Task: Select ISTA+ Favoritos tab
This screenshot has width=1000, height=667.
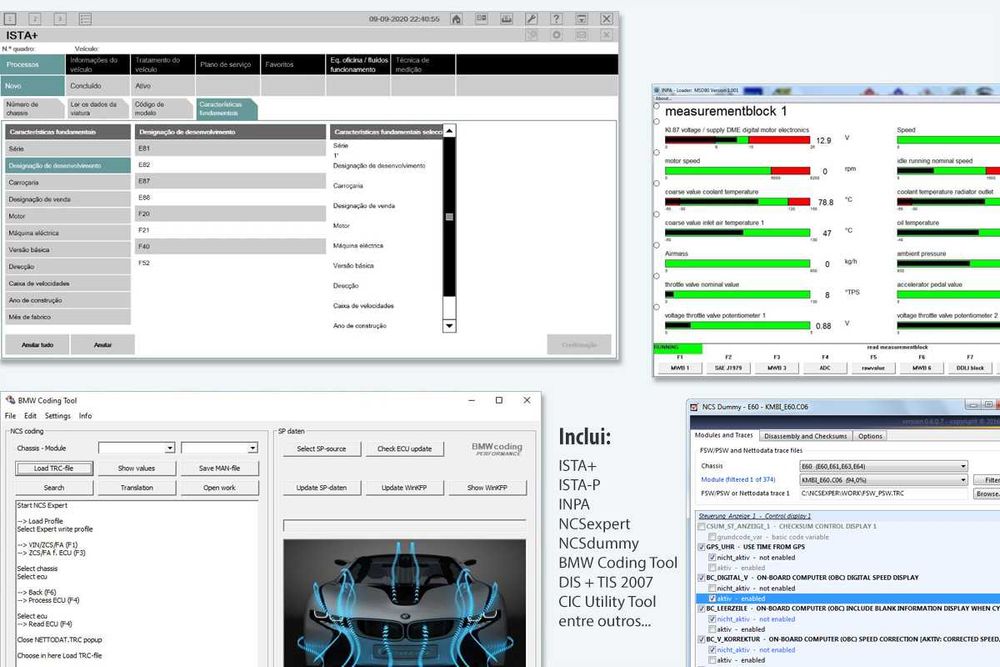Action: pos(293,64)
